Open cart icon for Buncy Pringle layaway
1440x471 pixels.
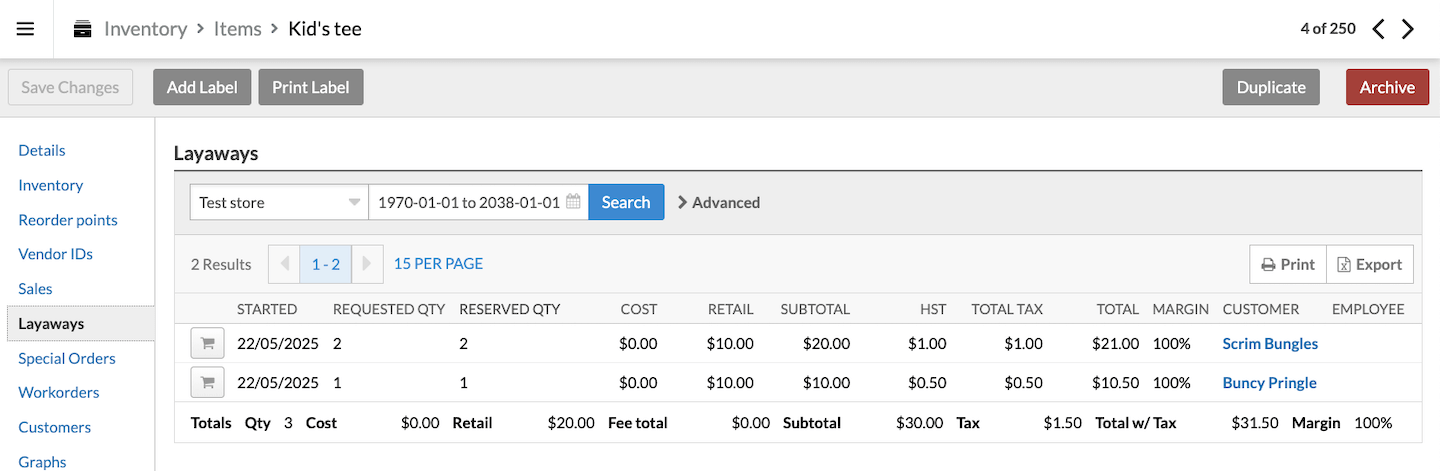point(207,382)
